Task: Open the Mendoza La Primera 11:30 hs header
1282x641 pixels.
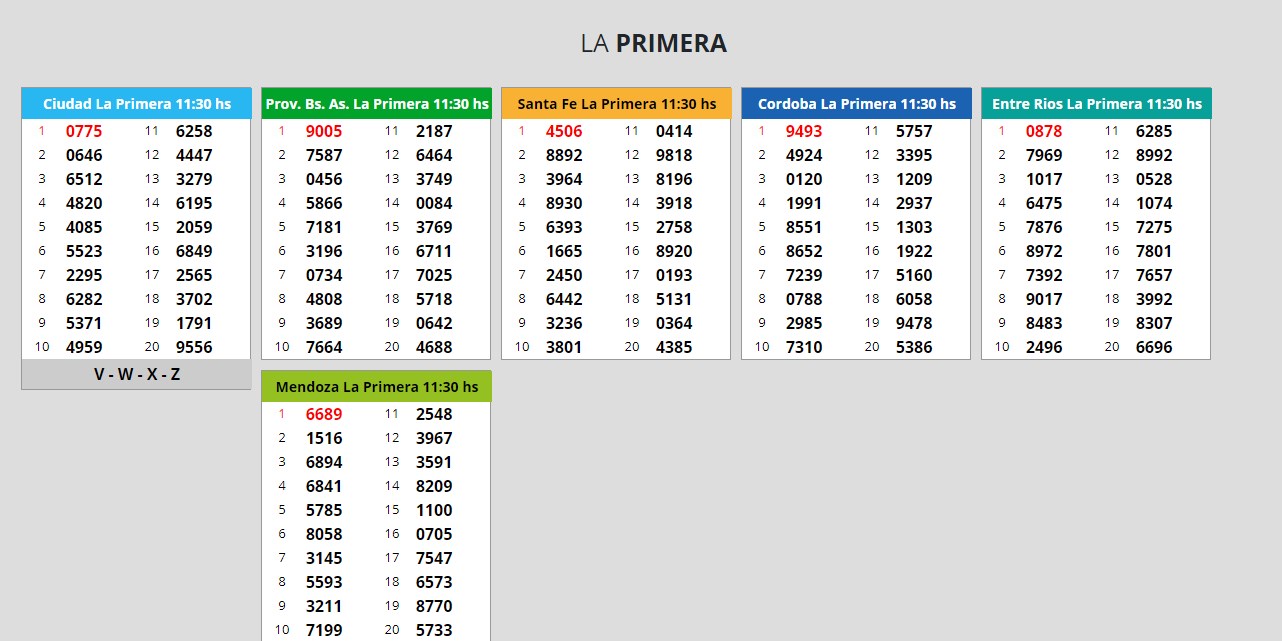Action: coord(376,387)
